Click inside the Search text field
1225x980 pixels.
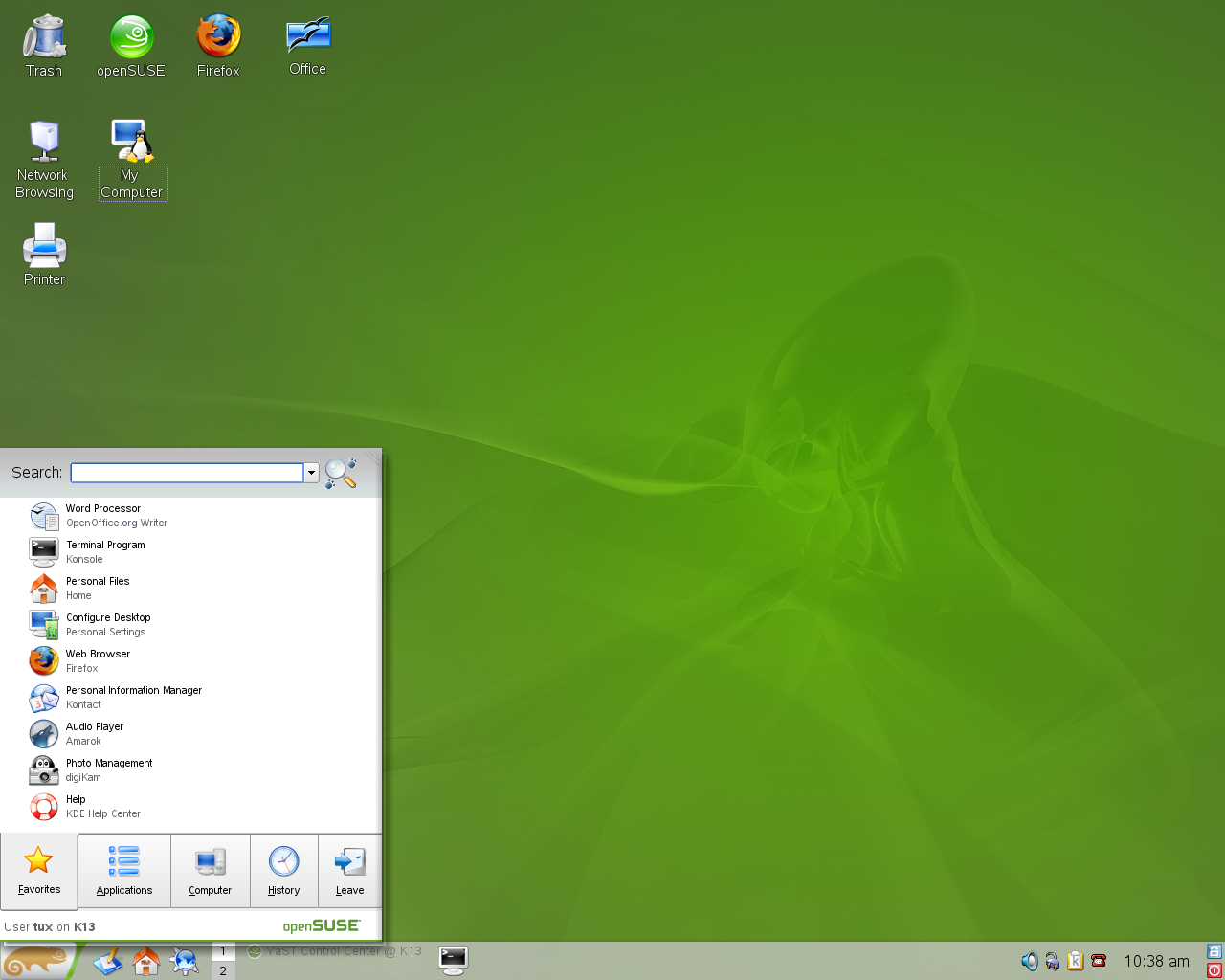click(187, 473)
